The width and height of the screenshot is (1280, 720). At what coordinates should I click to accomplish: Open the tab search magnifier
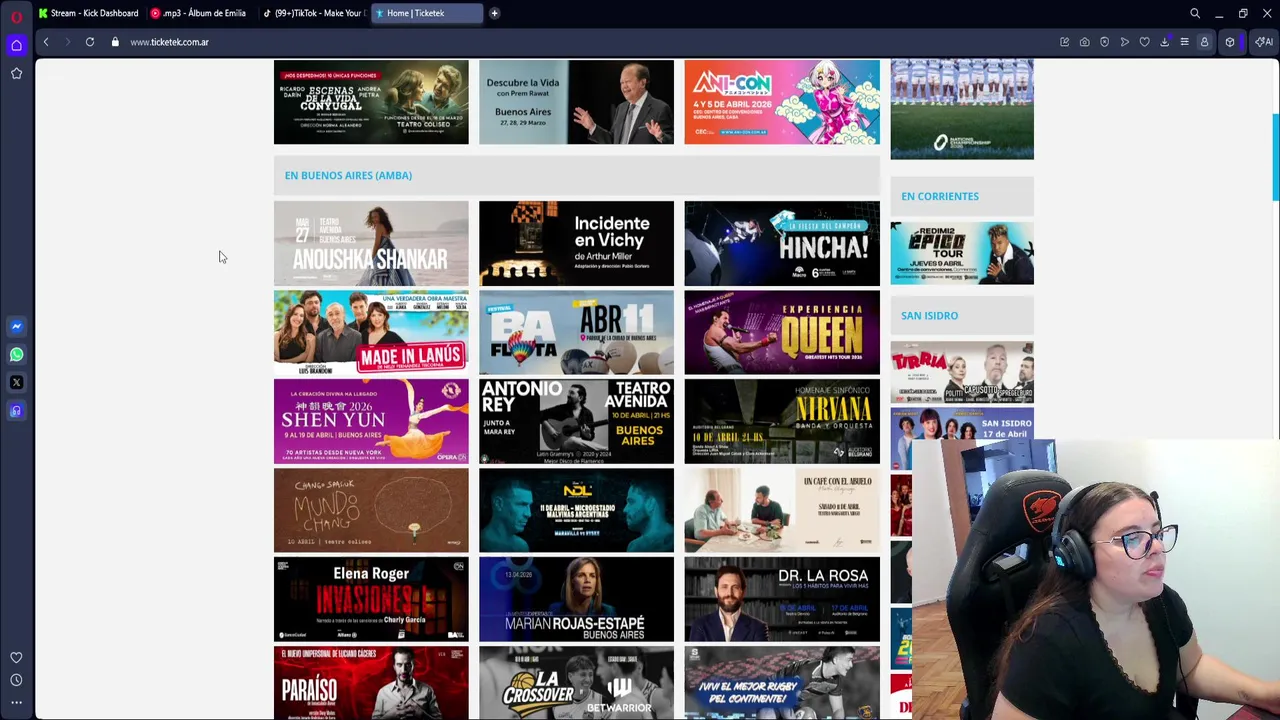pyautogui.click(x=1195, y=14)
